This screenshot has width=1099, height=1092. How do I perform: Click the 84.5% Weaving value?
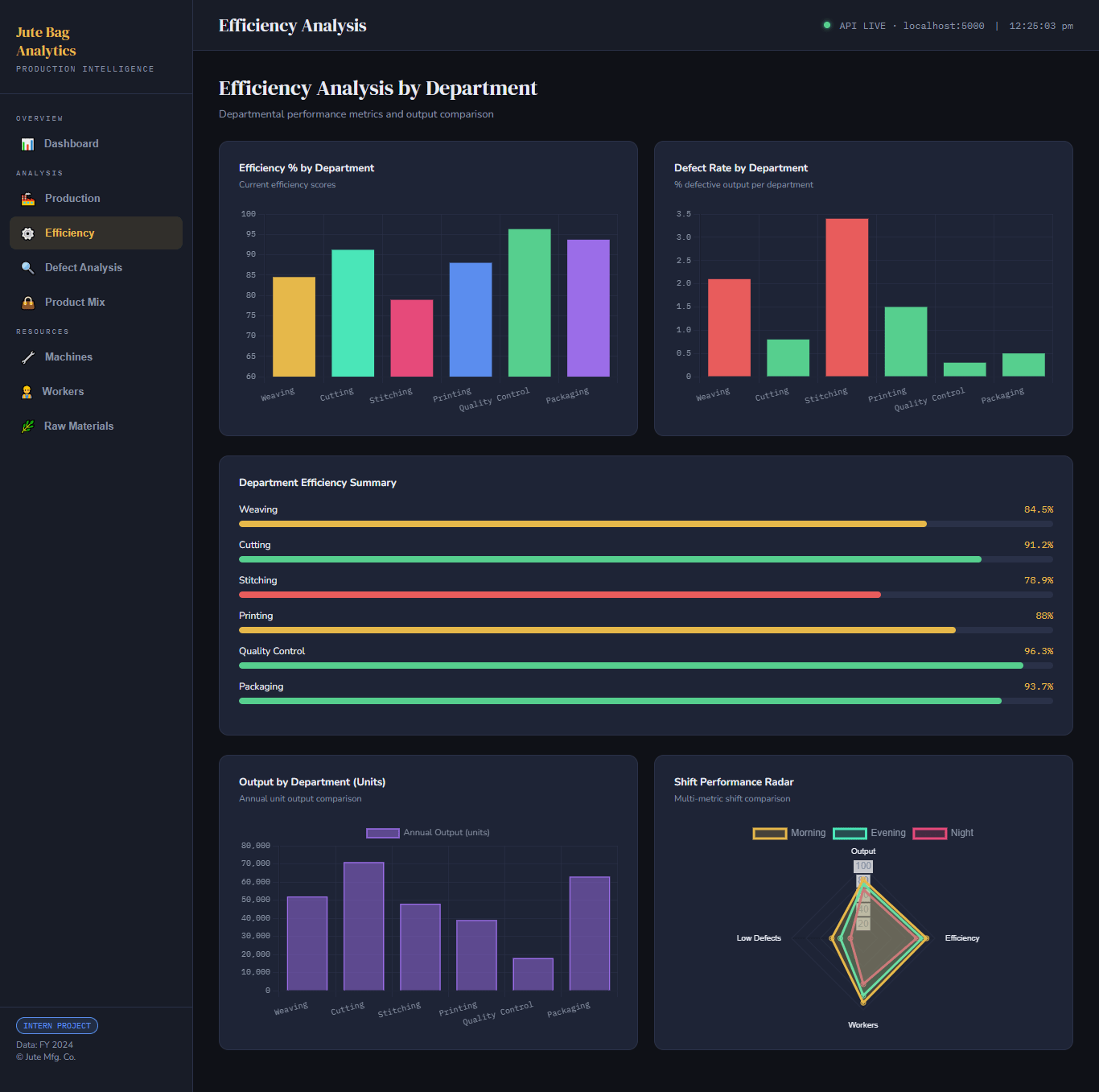1039,509
